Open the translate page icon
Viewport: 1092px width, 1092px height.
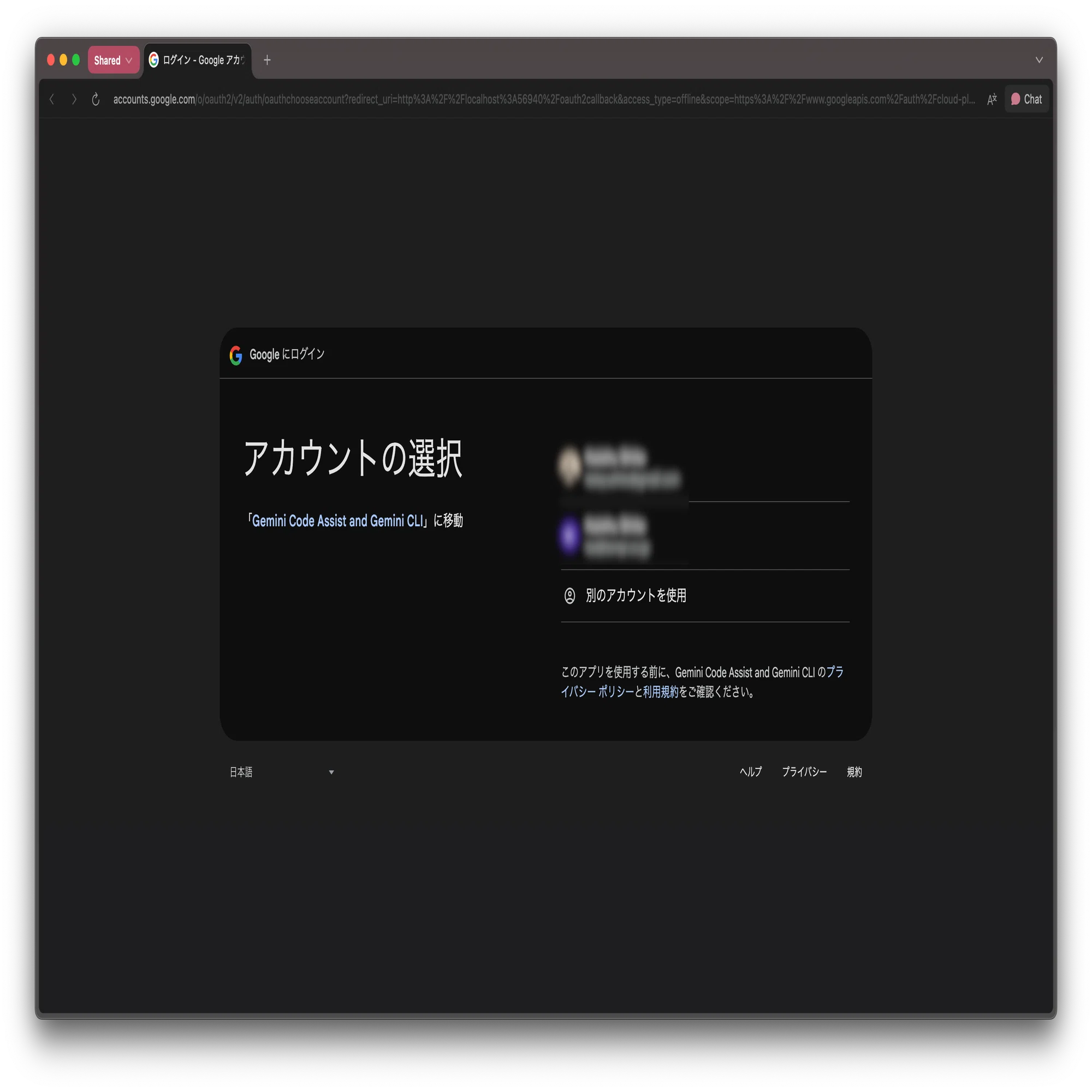[x=992, y=99]
